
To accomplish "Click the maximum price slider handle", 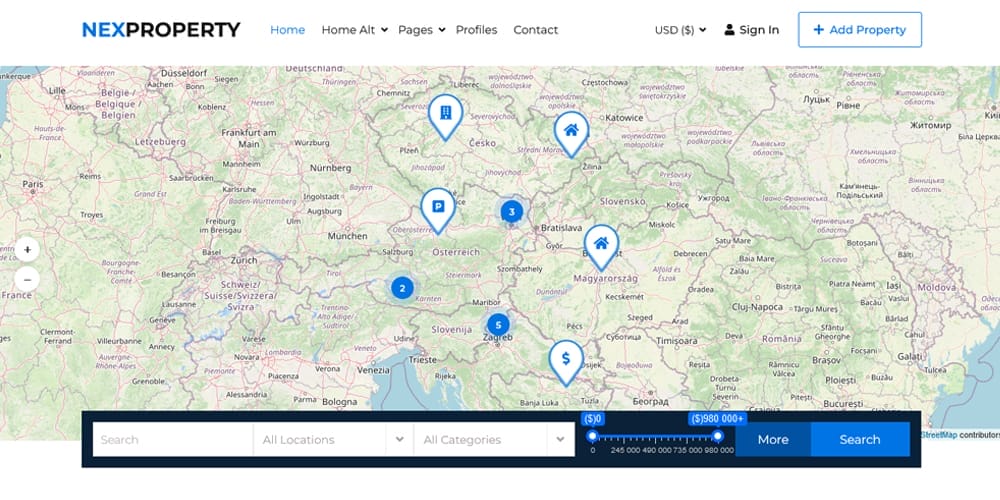I will coord(718,436).
